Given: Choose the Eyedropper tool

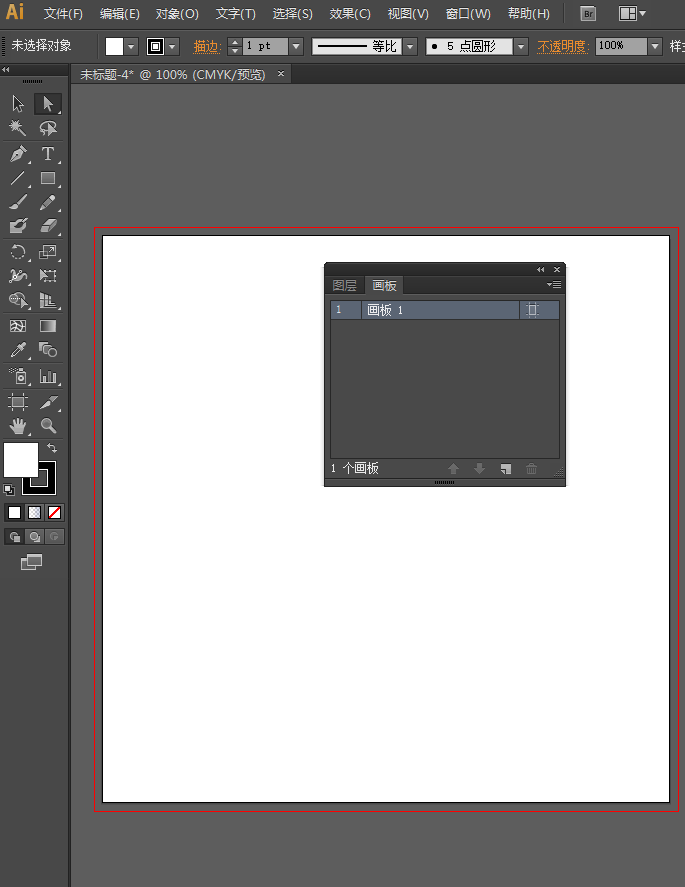Looking at the screenshot, I should (18, 350).
